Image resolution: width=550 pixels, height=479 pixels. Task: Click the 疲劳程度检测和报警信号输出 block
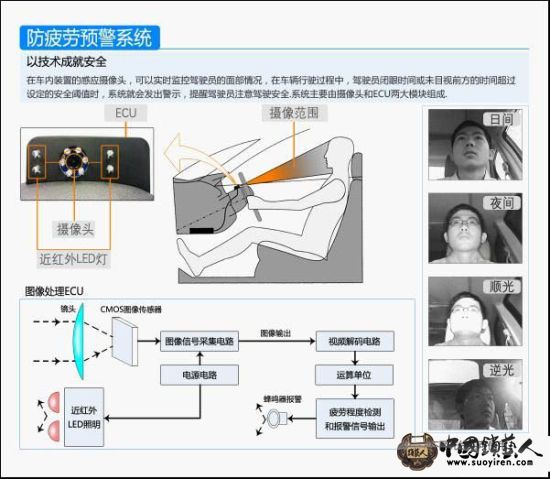click(355, 418)
